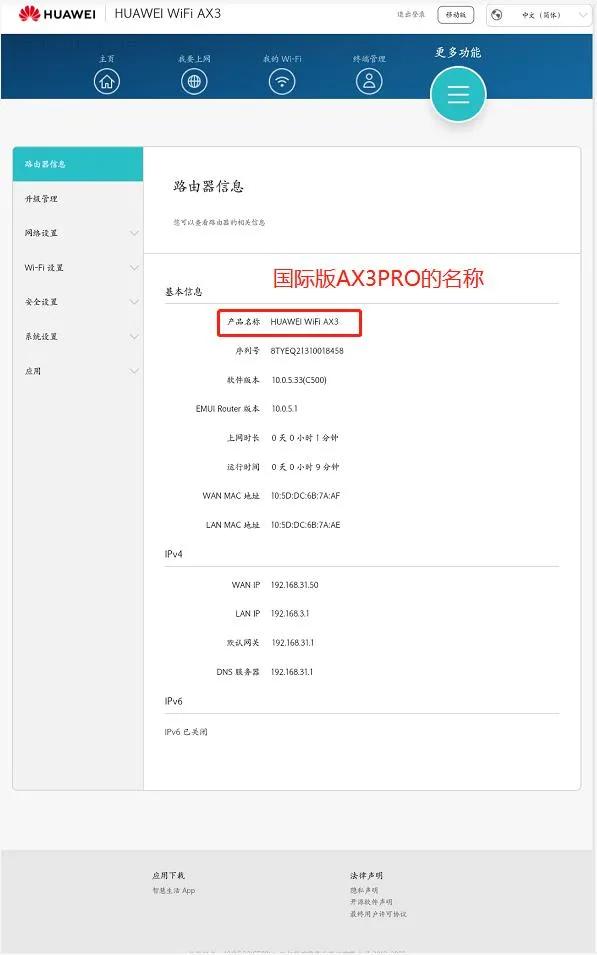Click EMUI Router version 10.0.5.1

point(284,409)
